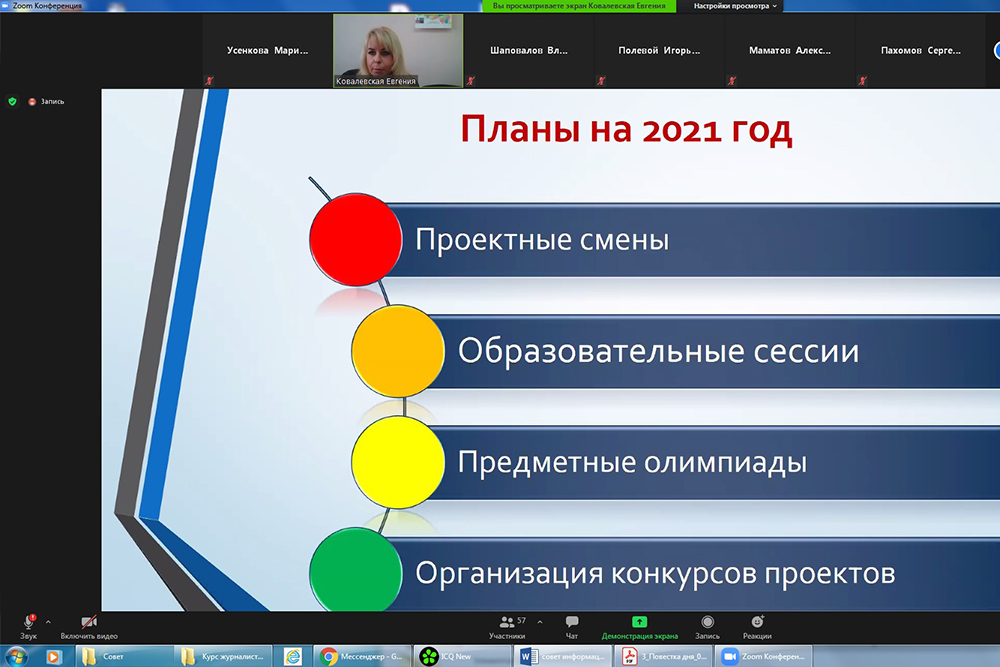The width and height of the screenshot is (1000, 667).
Task: Open the Реакции reactions menu
Action: coord(757,627)
